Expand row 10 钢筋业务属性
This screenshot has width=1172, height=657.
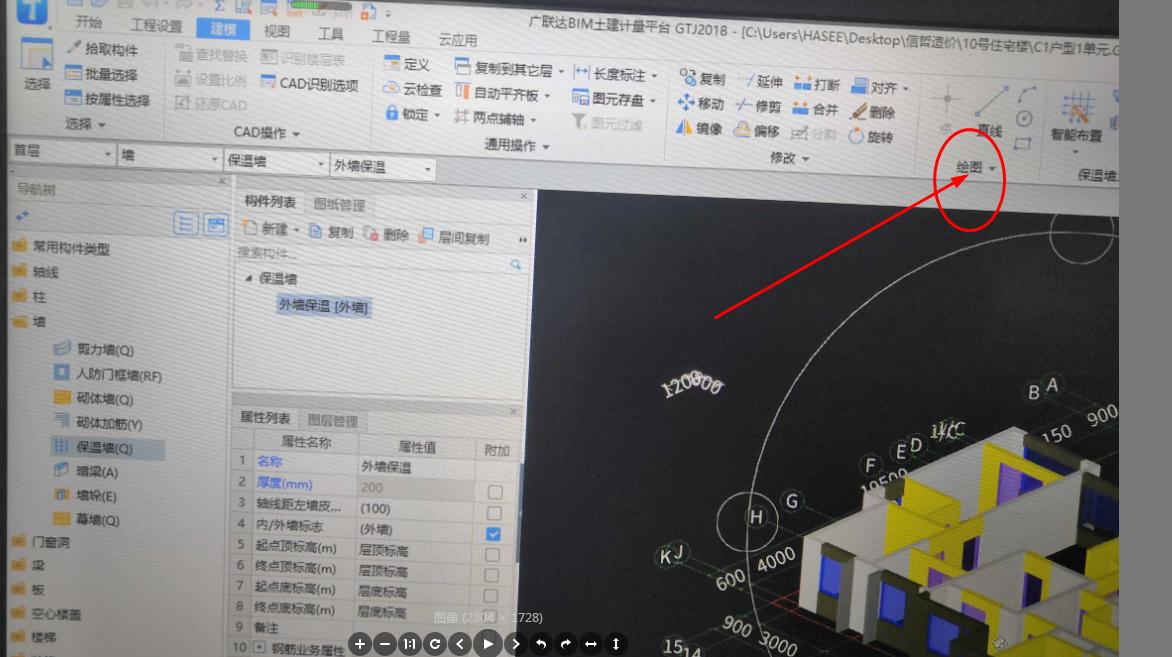click(259, 647)
